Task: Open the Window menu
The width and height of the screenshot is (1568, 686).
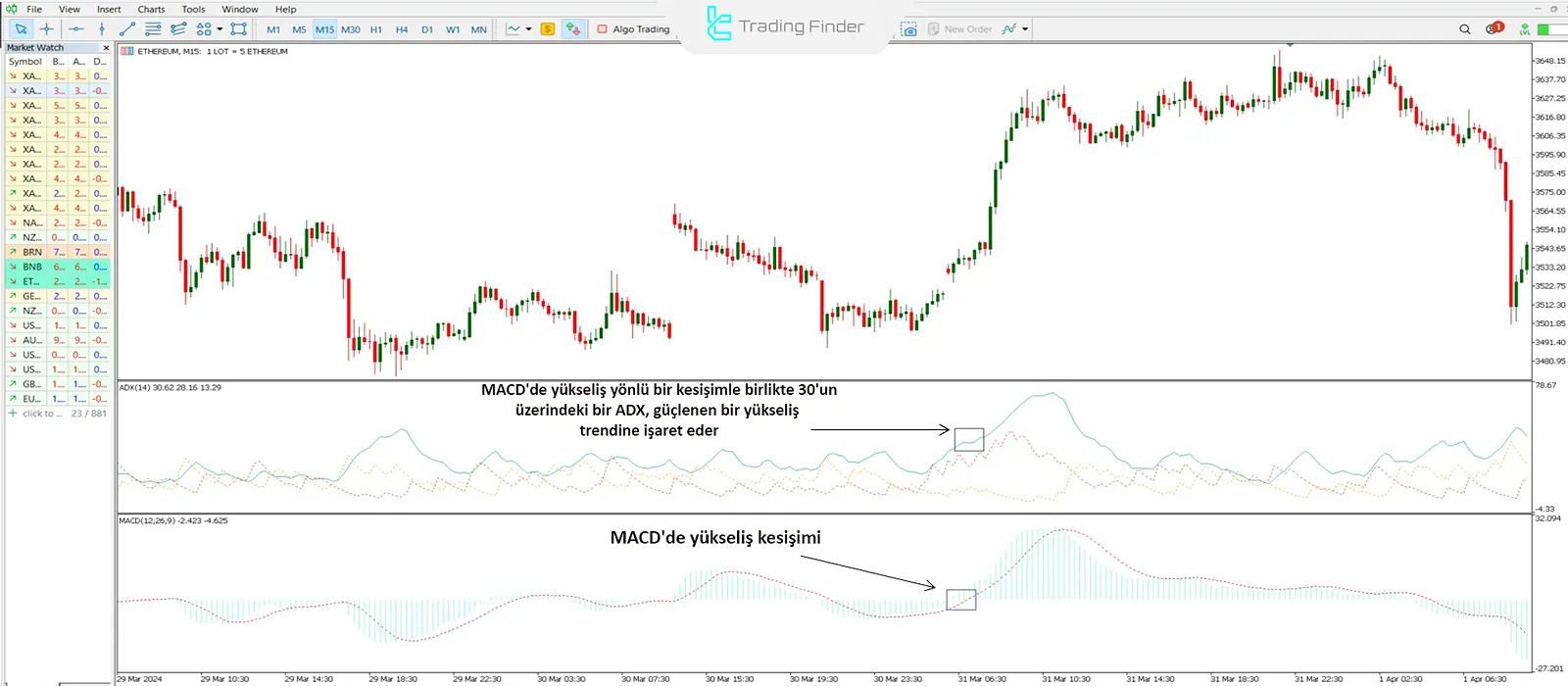Action: (x=240, y=9)
